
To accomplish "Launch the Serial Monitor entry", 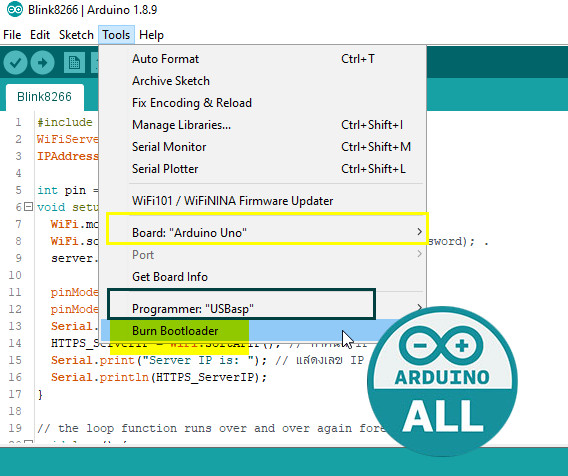I will tap(262, 147).
